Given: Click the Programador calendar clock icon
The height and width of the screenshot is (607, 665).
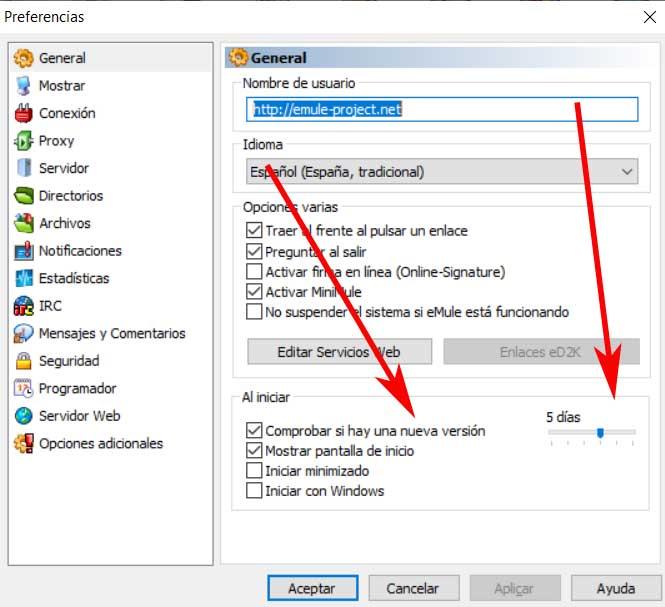Looking at the screenshot, I should point(23,388).
